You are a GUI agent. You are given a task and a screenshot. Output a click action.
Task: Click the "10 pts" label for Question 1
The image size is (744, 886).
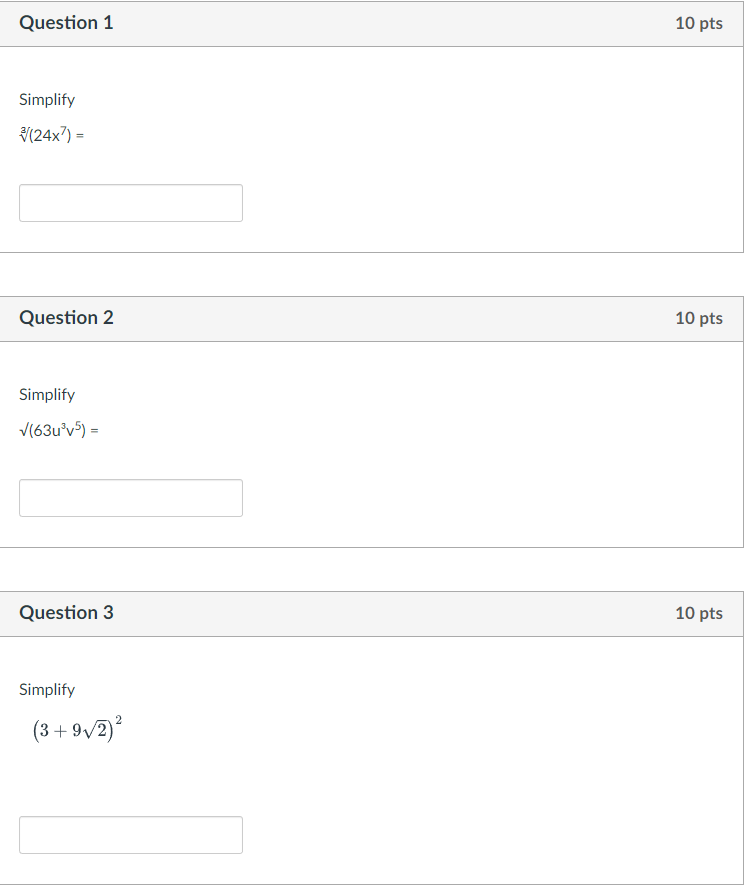(x=698, y=23)
